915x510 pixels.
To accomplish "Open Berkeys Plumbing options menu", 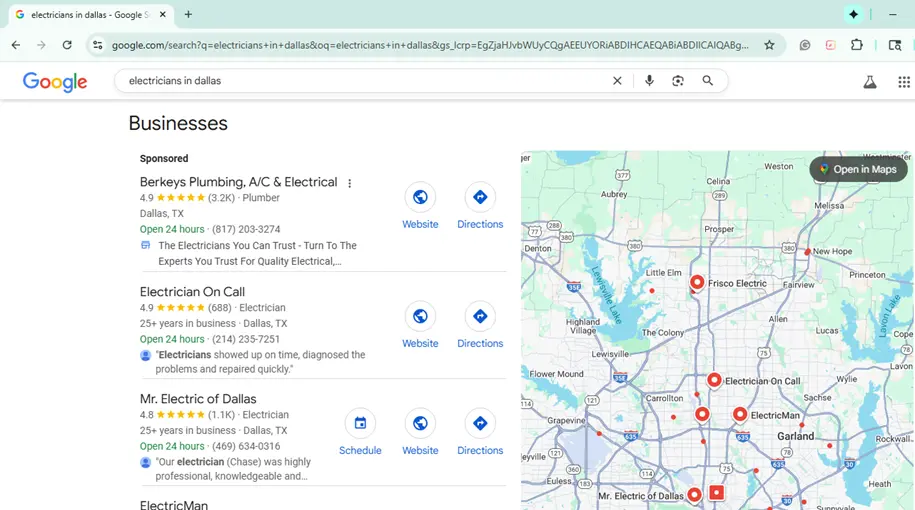I will (350, 183).
